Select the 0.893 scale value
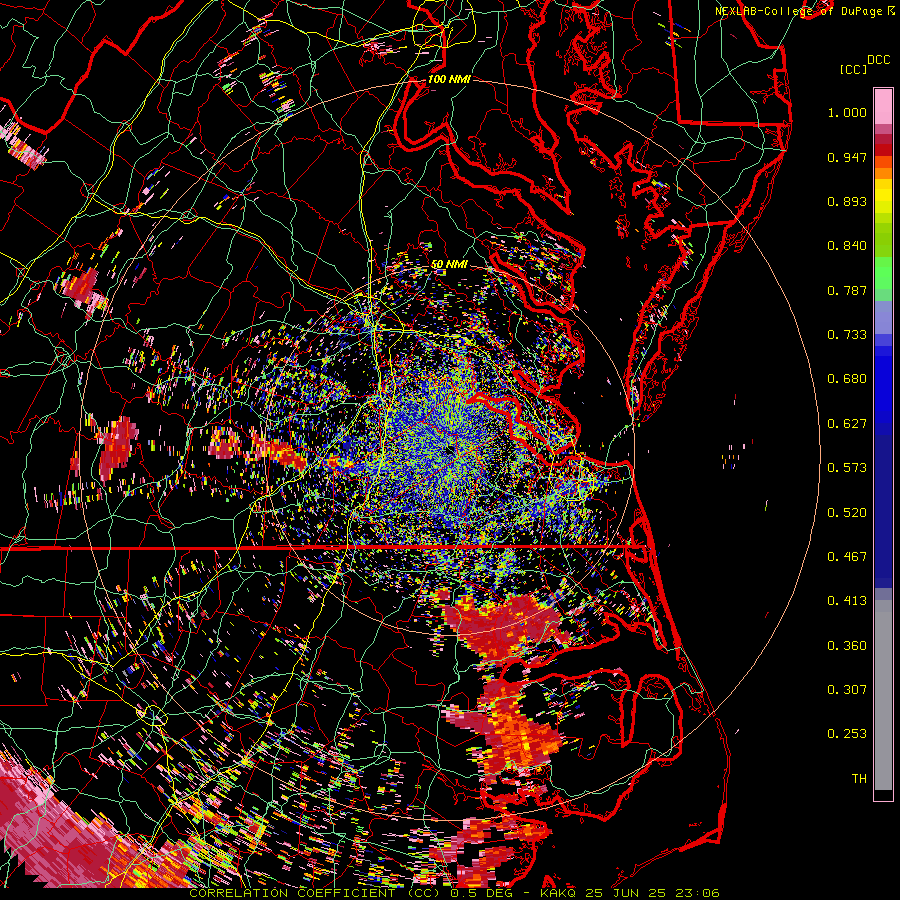900x900 pixels. point(847,201)
